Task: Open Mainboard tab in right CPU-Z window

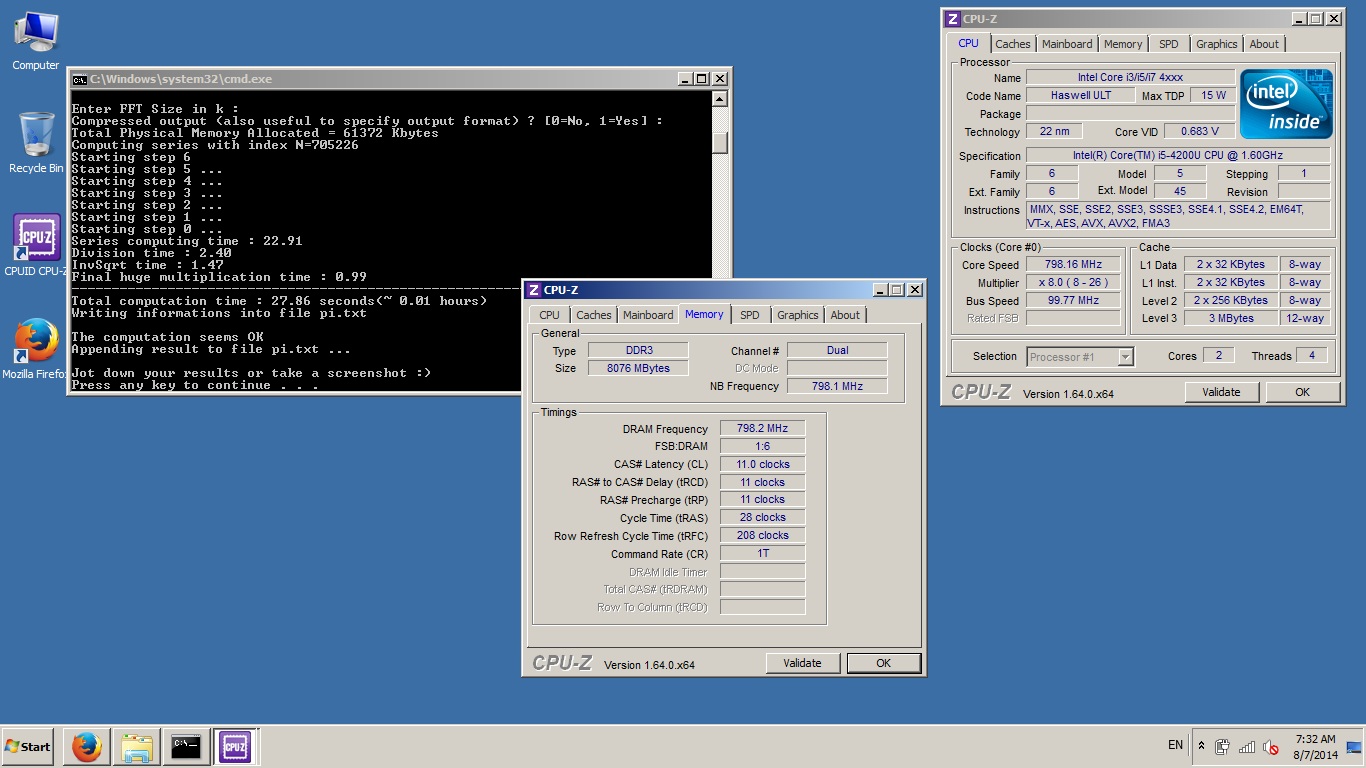Action: tap(1067, 44)
